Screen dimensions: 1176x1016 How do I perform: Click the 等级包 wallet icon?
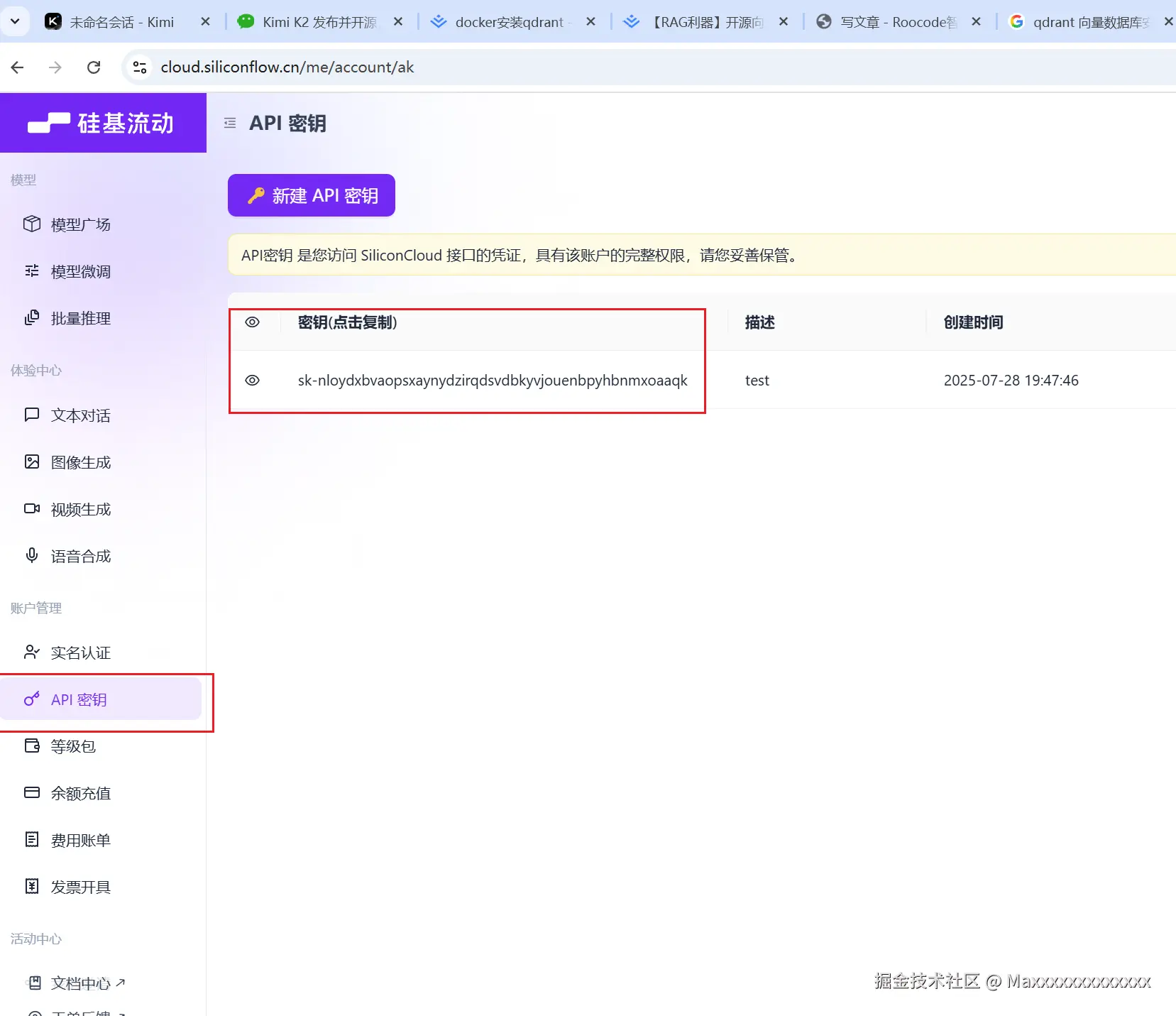pyautogui.click(x=32, y=746)
